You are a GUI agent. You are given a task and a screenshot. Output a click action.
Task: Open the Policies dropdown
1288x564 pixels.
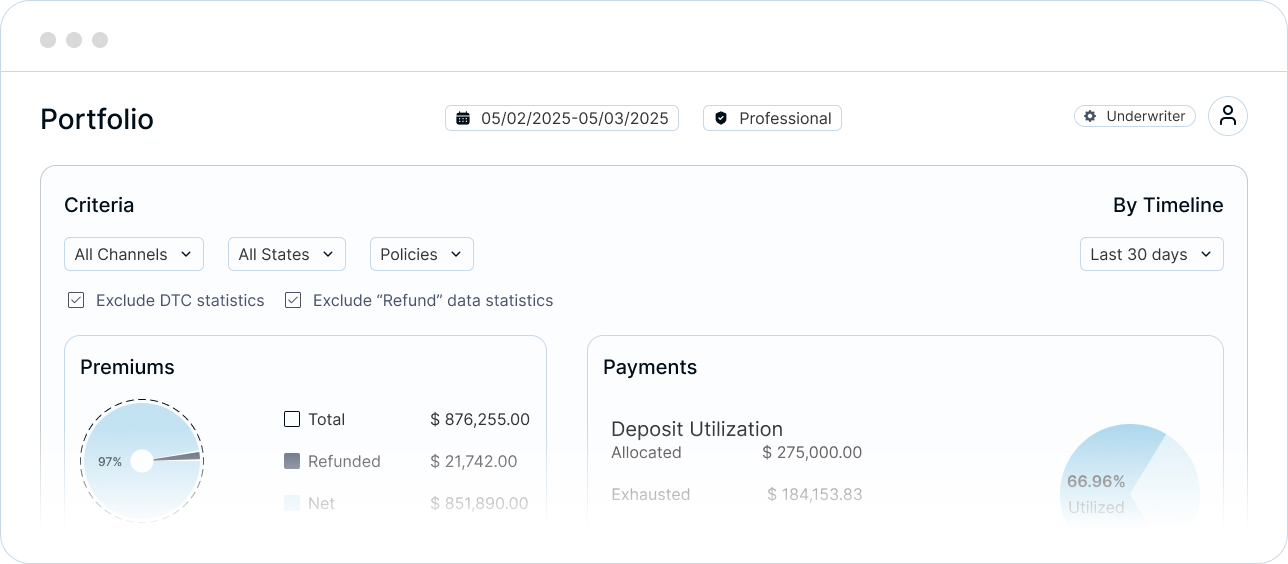coord(422,254)
